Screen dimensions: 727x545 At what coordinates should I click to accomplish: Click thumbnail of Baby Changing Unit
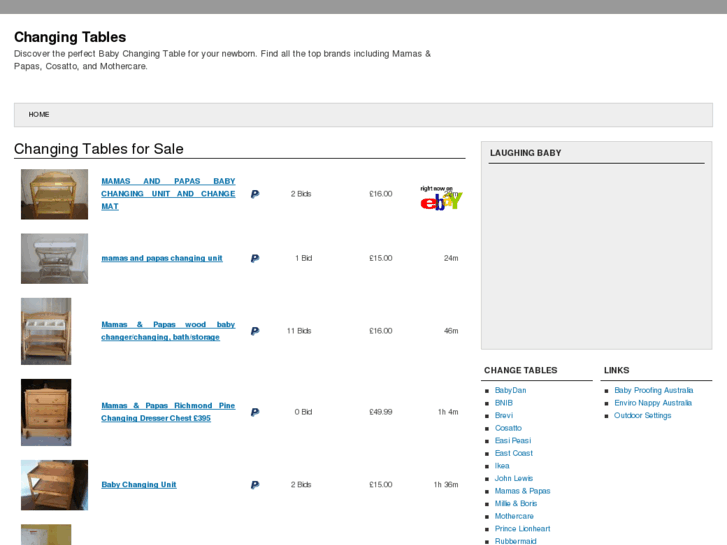(54, 485)
